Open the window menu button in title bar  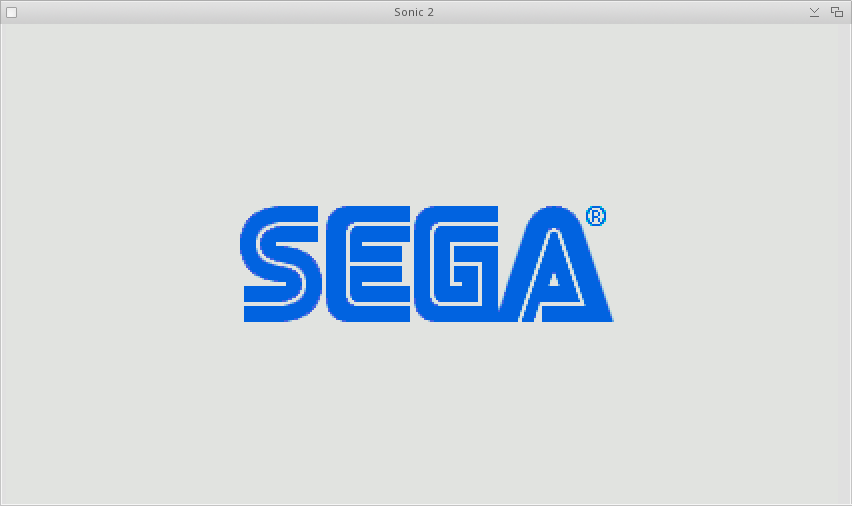tap(12, 12)
